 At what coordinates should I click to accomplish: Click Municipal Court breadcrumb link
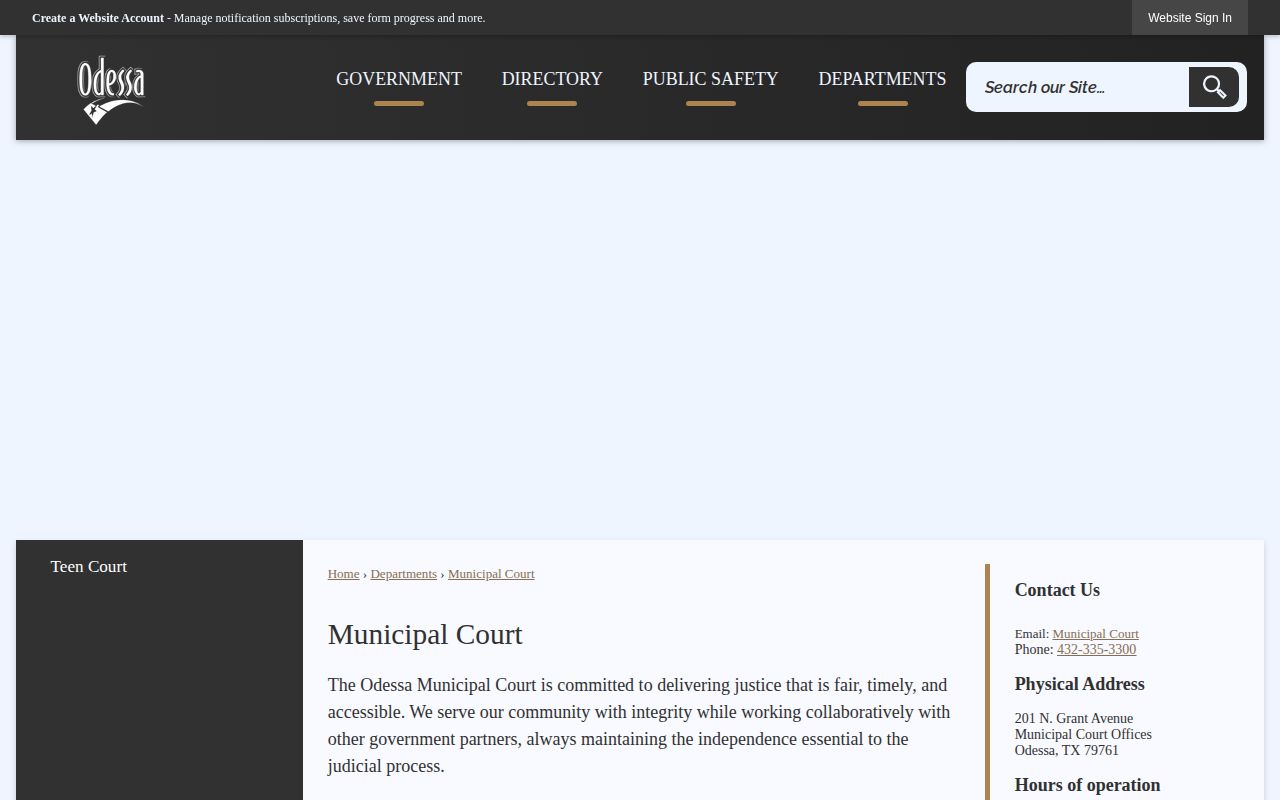click(491, 574)
